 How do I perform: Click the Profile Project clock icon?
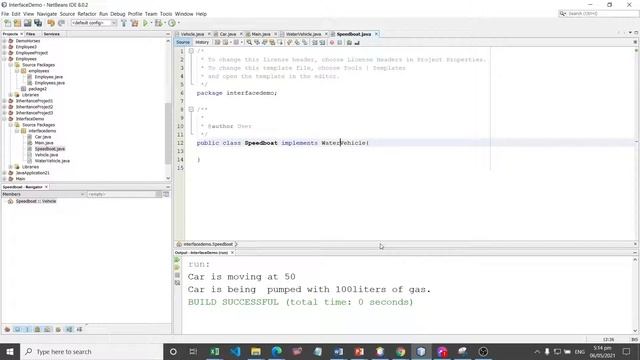click(x=172, y=23)
